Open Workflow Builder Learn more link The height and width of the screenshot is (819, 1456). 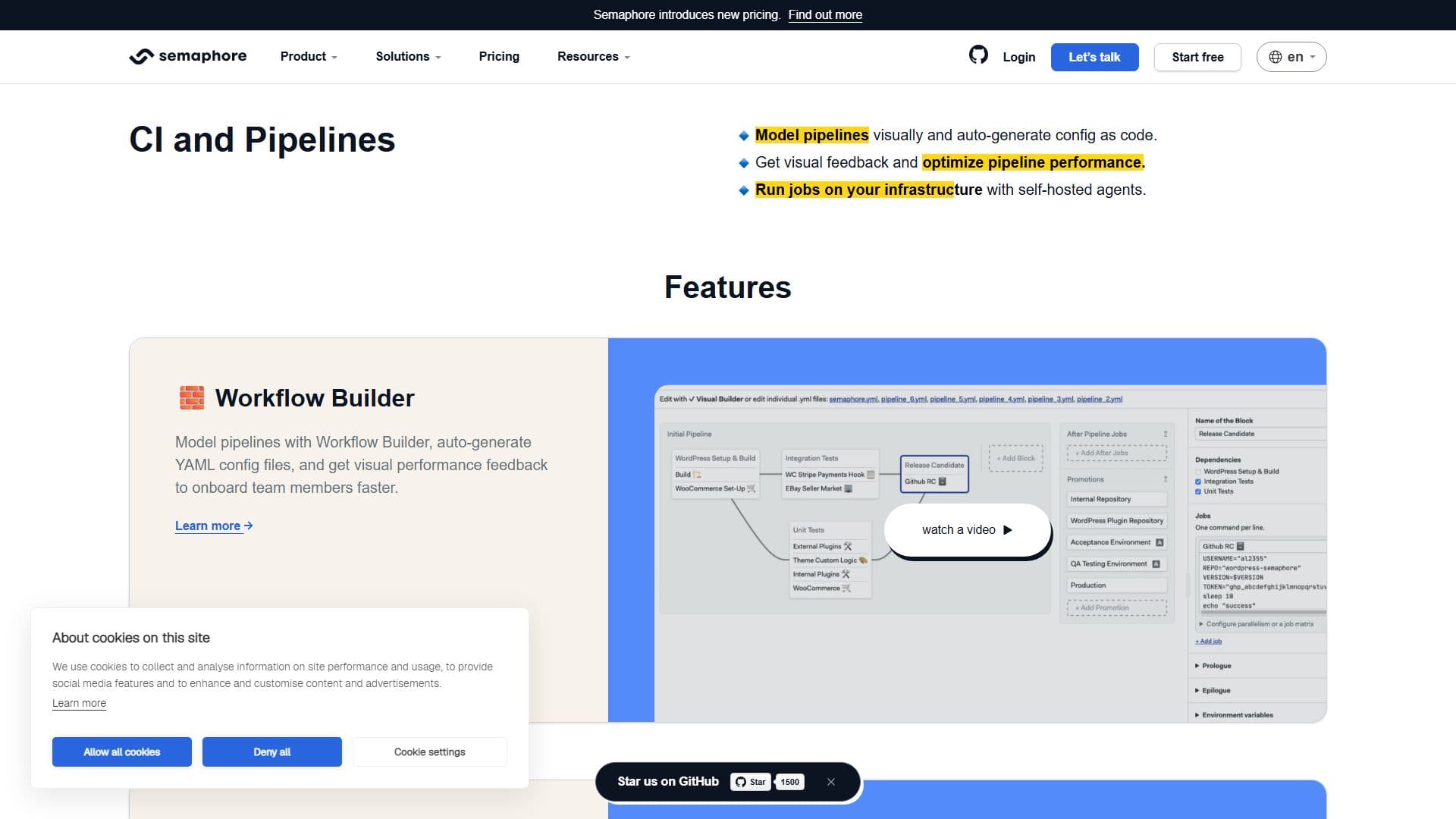(214, 526)
